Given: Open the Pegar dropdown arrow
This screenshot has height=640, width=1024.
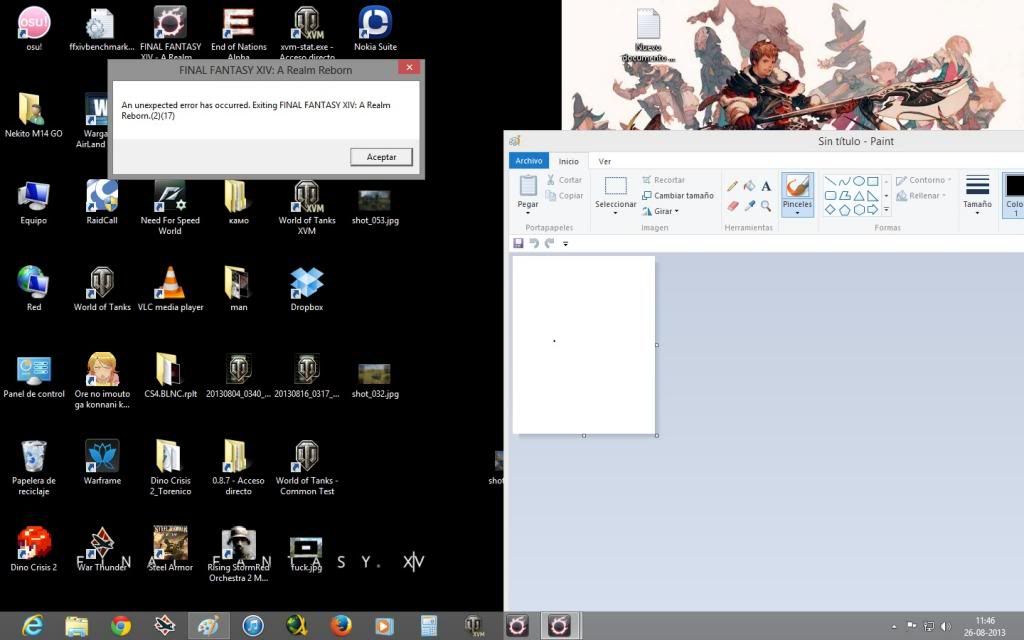Looking at the screenshot, I should tap(528, 213).
